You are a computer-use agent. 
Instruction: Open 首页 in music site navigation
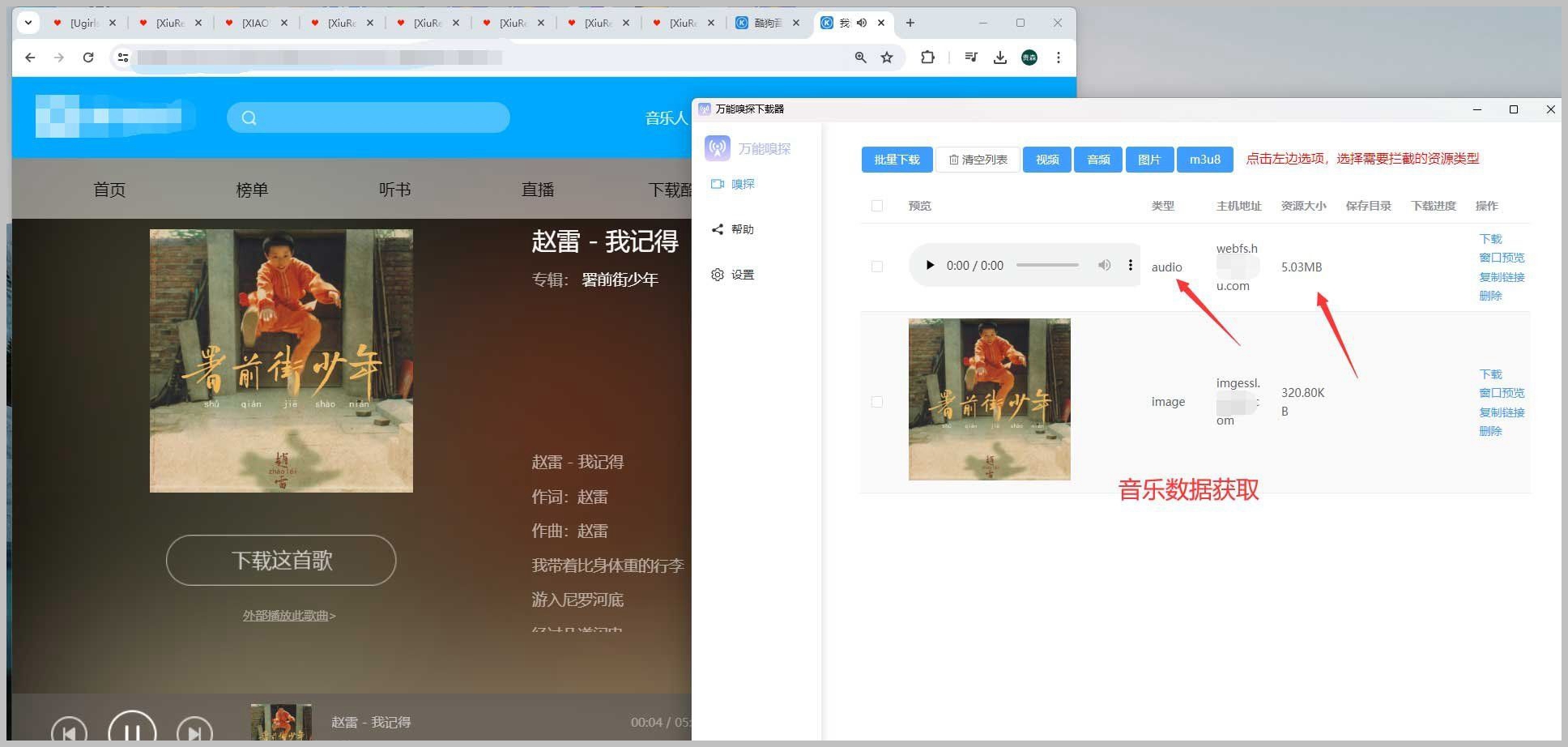pyautogui.click(x=109, y=190)
